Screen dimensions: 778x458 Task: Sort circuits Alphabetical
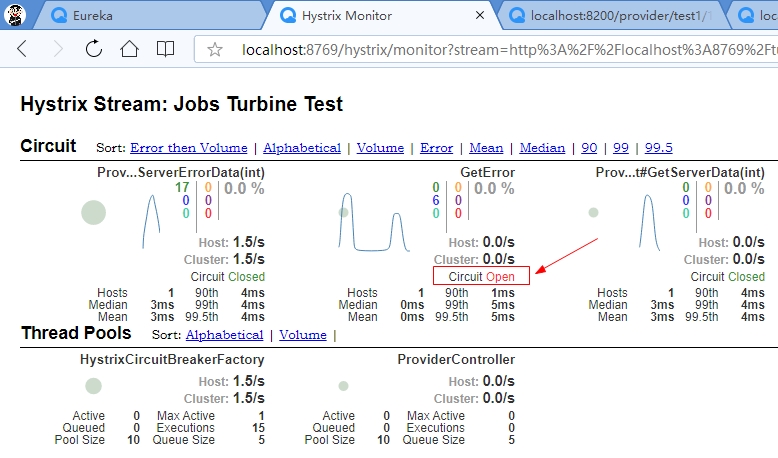coord(302,148)
